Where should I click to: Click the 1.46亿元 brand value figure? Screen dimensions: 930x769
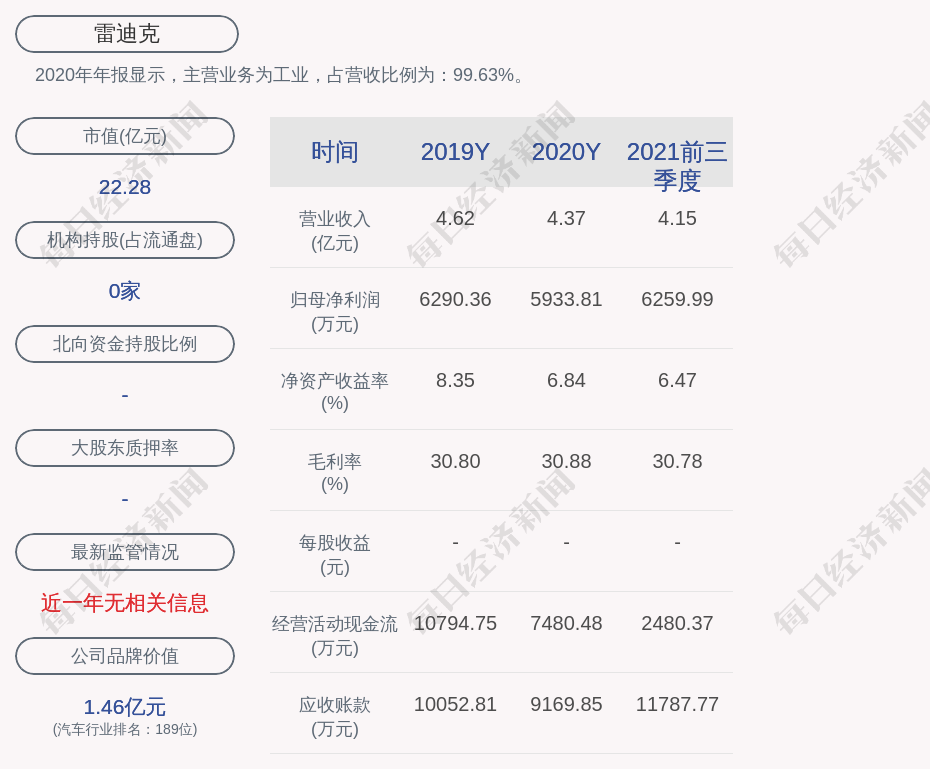click(125, 707)
